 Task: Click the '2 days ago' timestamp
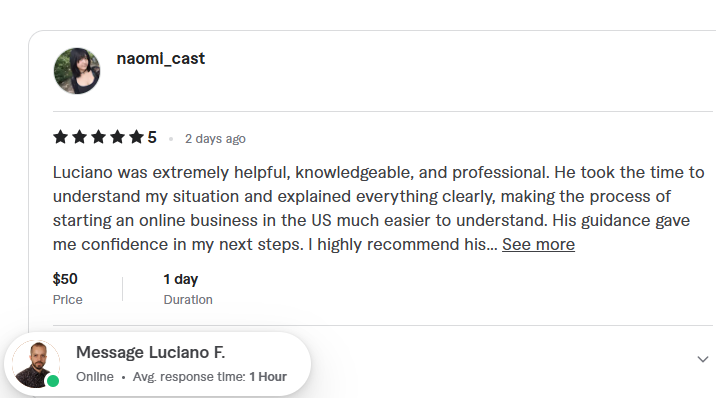point(215,139)
